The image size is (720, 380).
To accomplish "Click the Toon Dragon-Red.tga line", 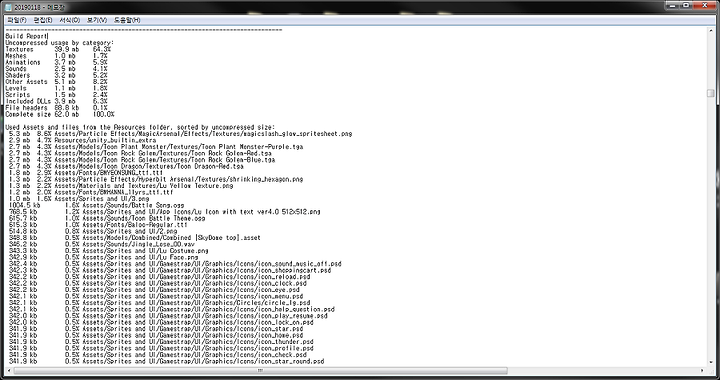I will pos(126,166).
